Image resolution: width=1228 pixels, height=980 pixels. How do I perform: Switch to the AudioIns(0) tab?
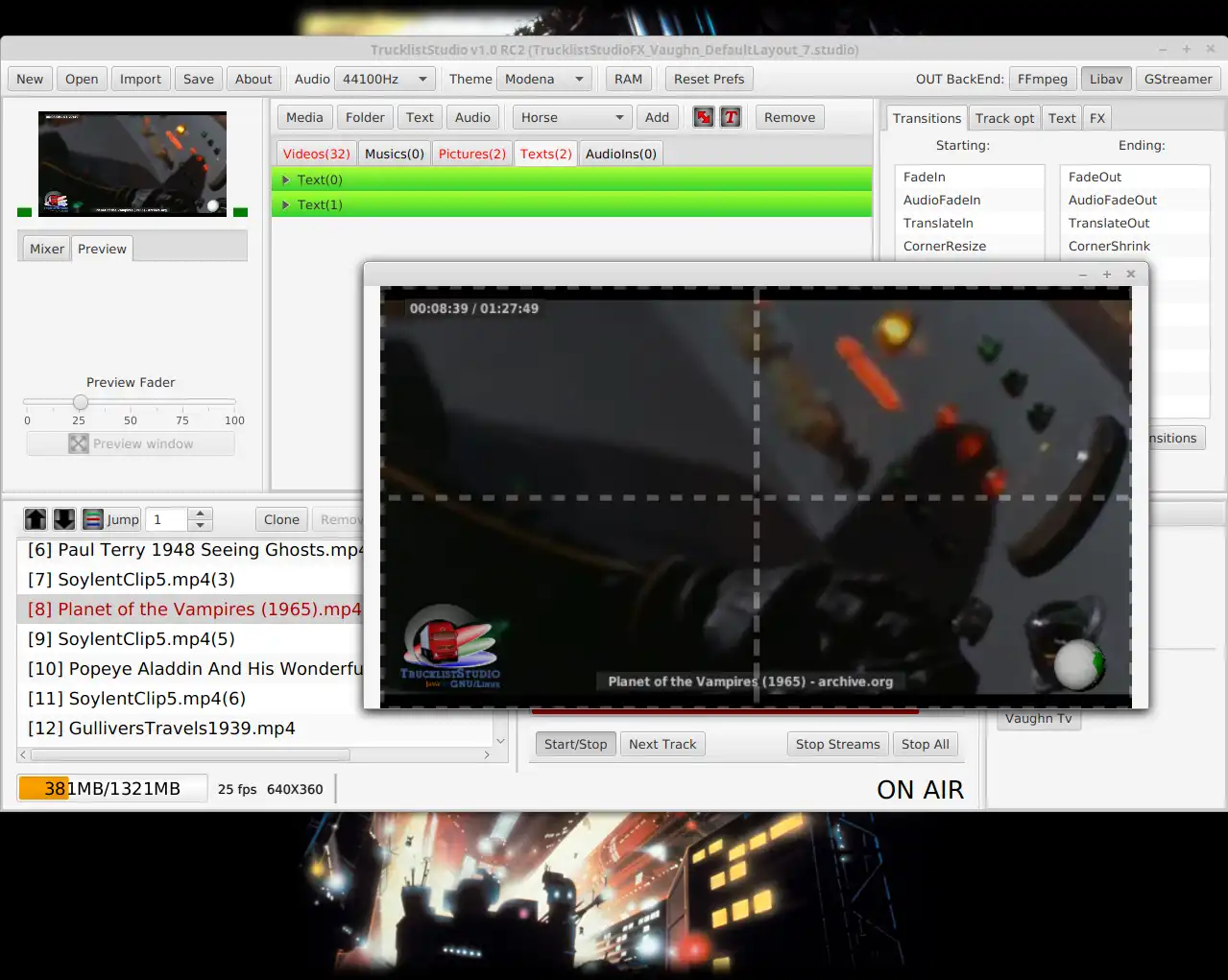point(621,154)
